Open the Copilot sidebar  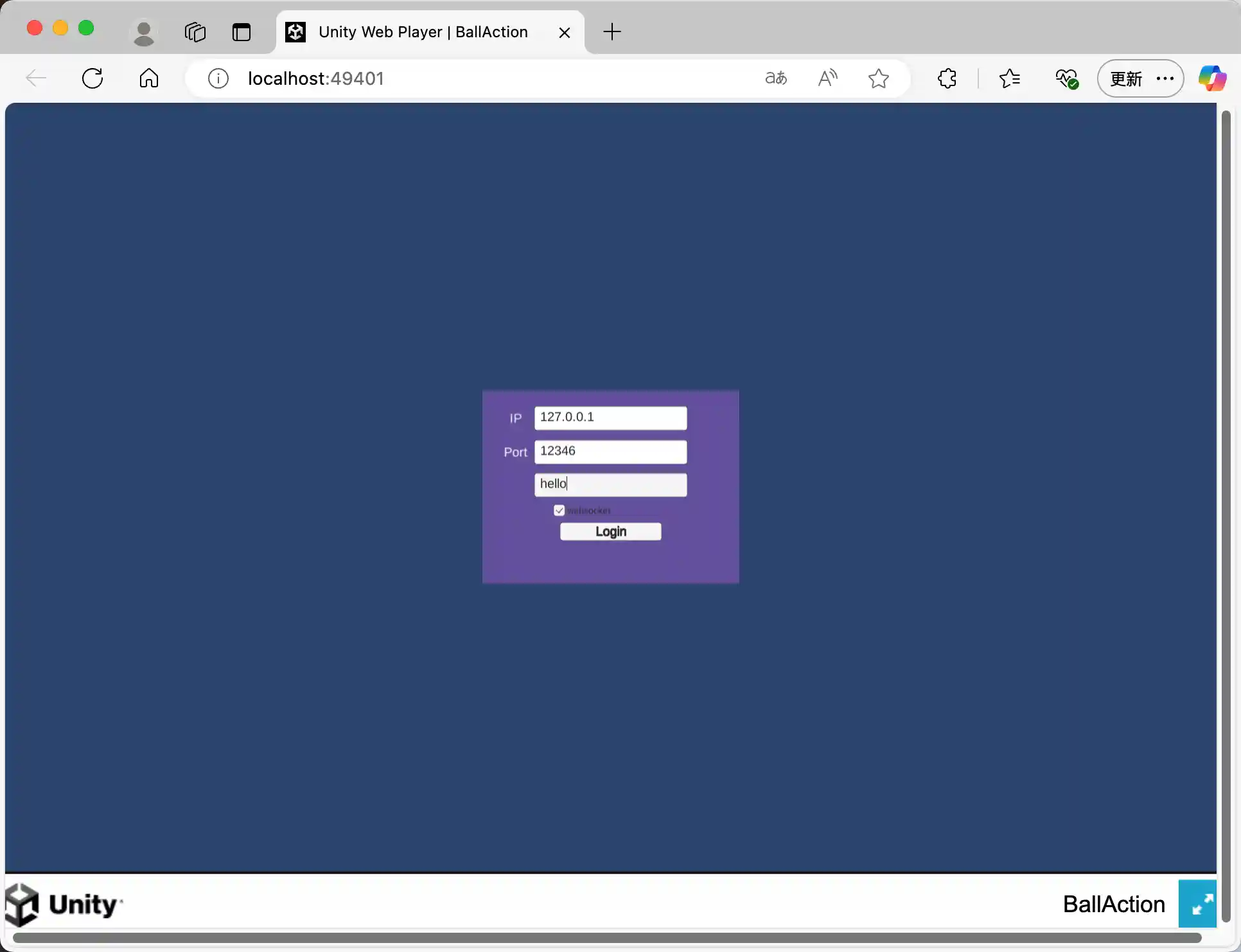click(1213, 78)
